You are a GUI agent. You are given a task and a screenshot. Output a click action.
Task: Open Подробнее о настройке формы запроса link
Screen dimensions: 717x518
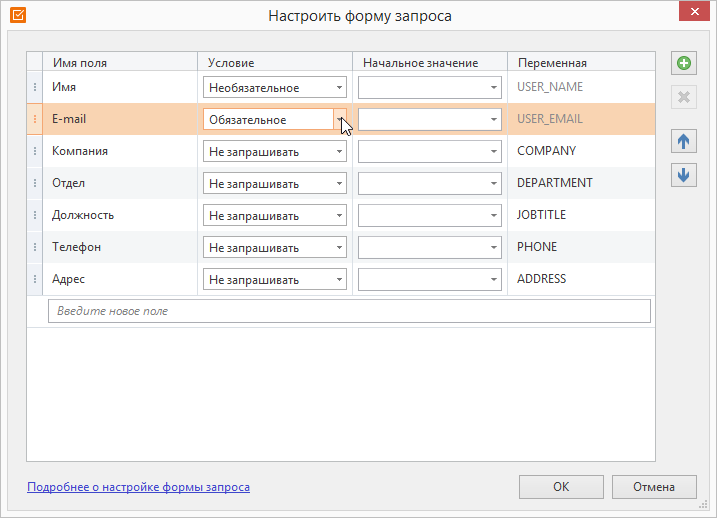(139, 487)
